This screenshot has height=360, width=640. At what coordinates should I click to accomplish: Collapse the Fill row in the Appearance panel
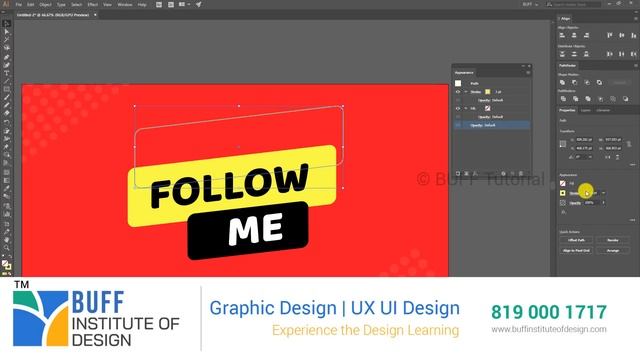click(466, 109)
